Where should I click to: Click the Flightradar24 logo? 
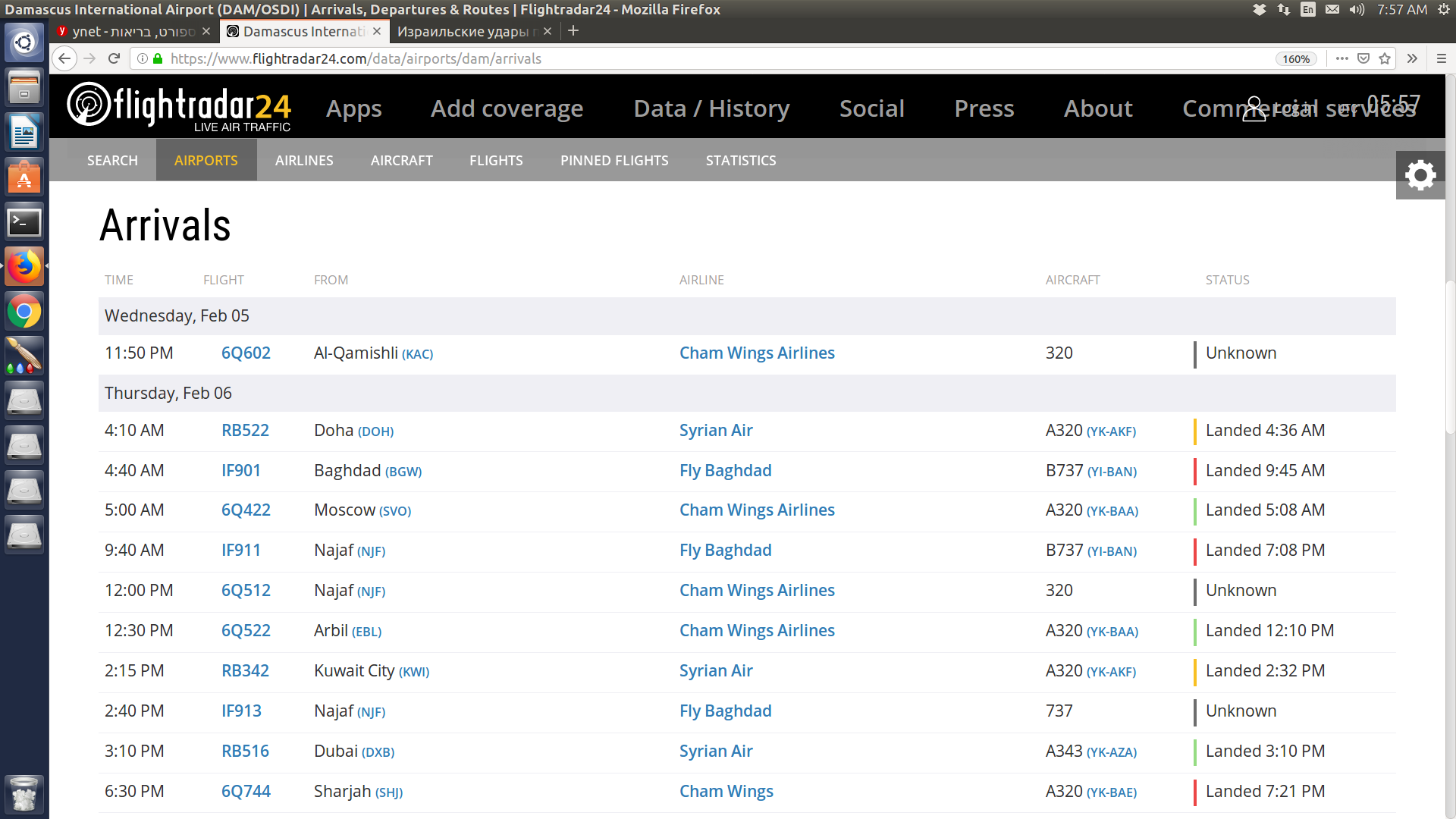pyautogui.click(x=179, y=107)
